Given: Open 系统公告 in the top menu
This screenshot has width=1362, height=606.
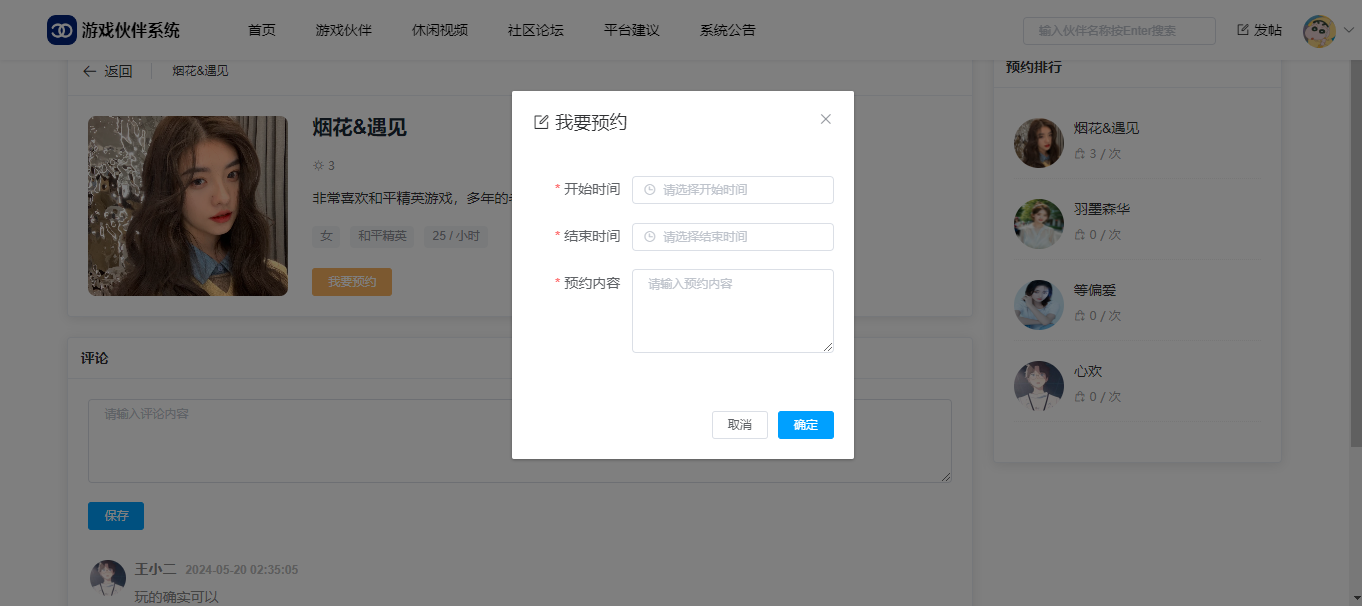Looking at the screenshot, I should tap(728, 30).
